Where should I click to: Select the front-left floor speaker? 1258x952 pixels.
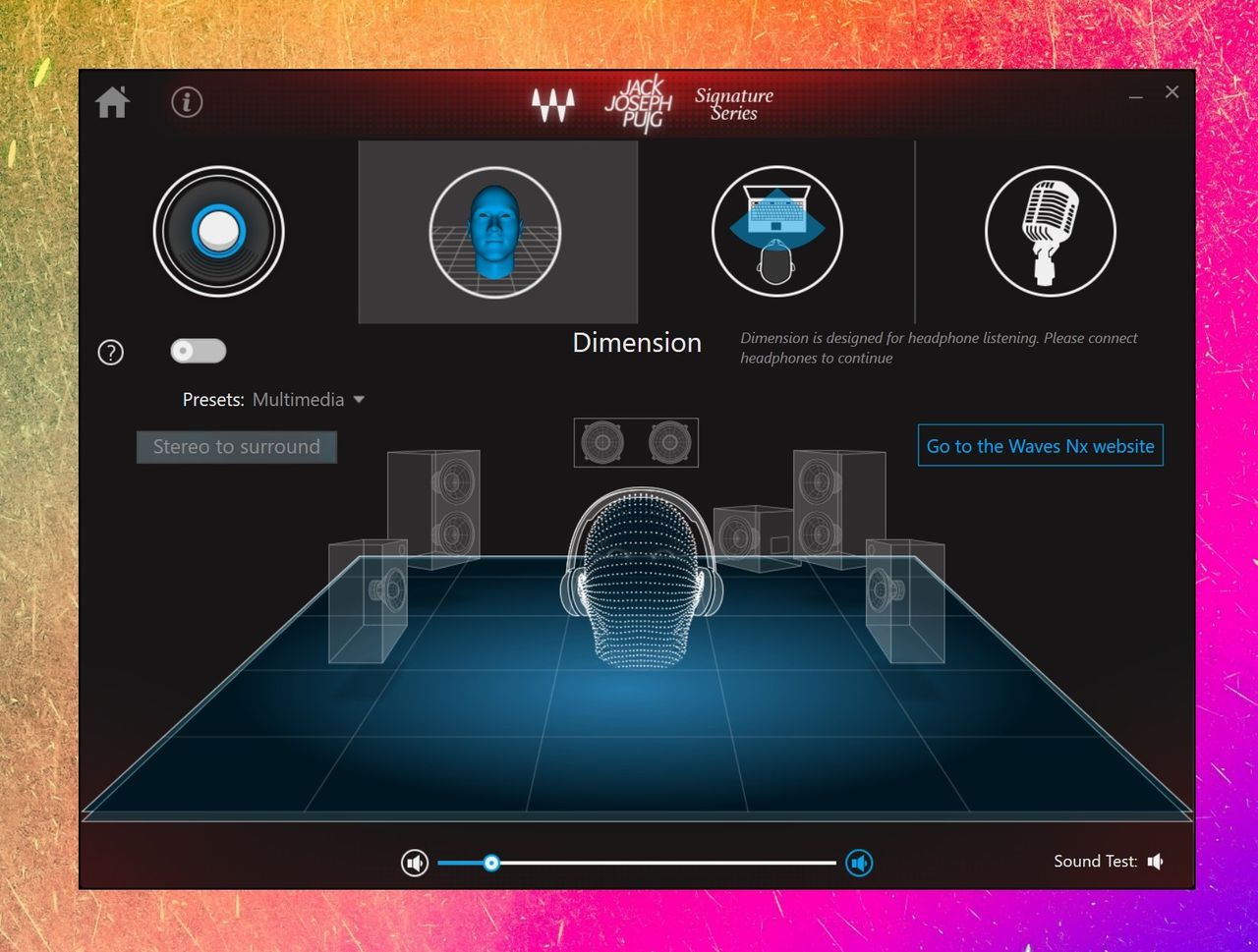point(368,599)
